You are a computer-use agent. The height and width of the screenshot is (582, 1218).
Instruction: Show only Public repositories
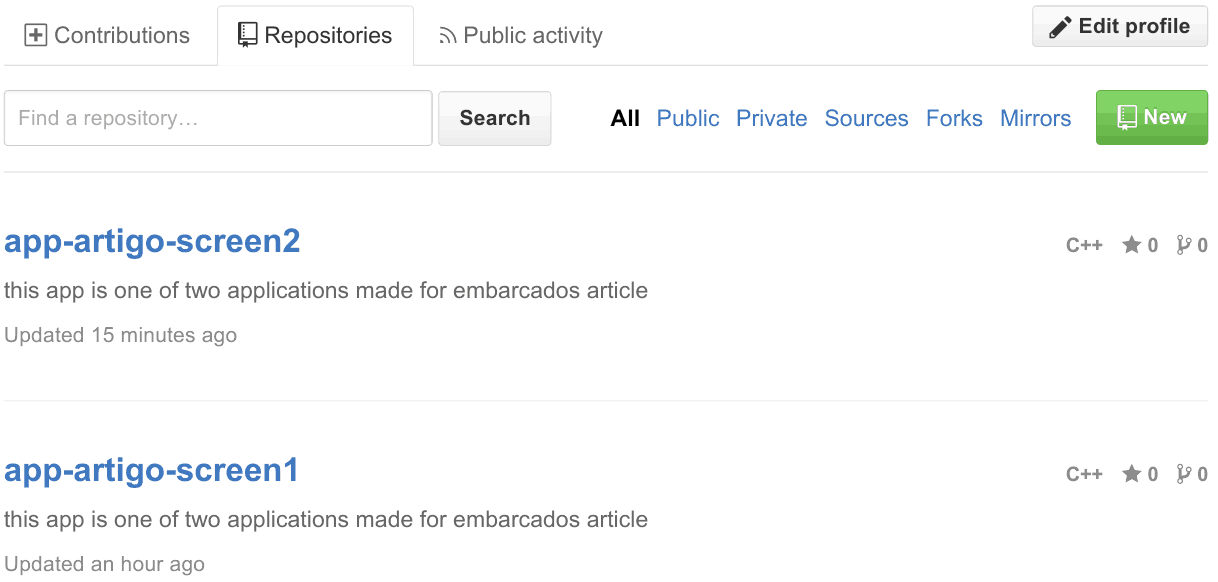(687, 118)
